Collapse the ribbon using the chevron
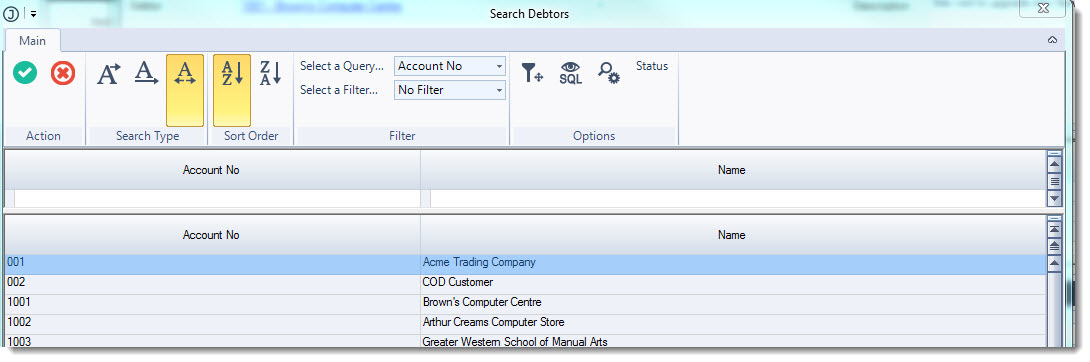 (1052, 40)
